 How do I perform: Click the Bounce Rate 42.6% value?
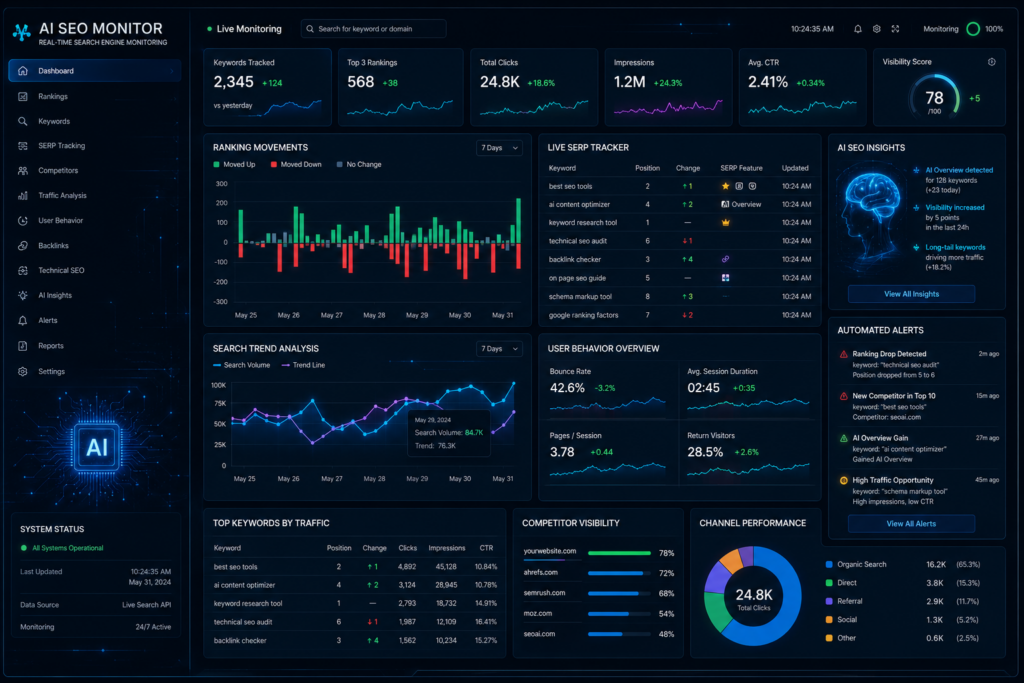(567, 388)
